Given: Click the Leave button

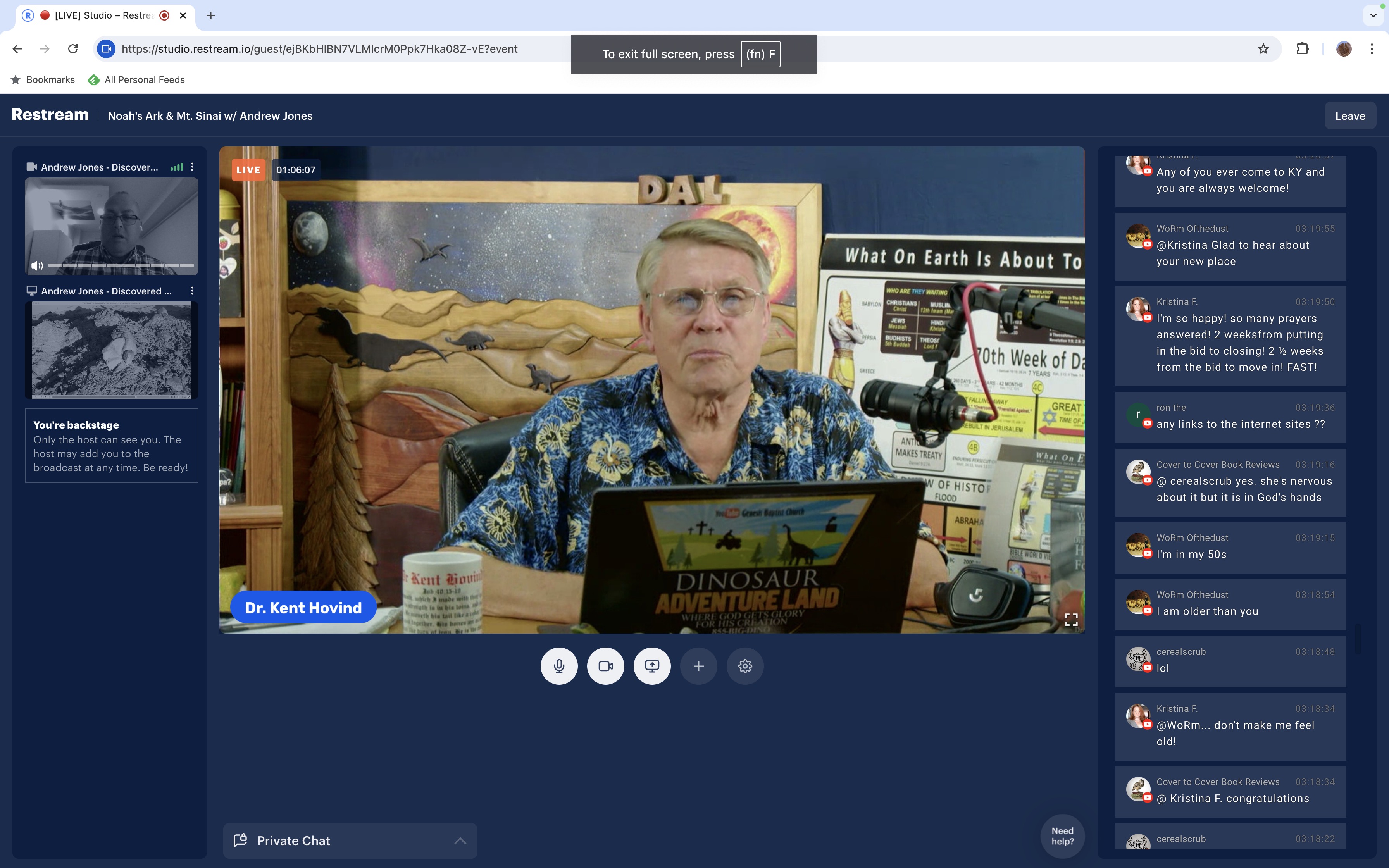Looking at the screenshot, I should coord(1349,116).
